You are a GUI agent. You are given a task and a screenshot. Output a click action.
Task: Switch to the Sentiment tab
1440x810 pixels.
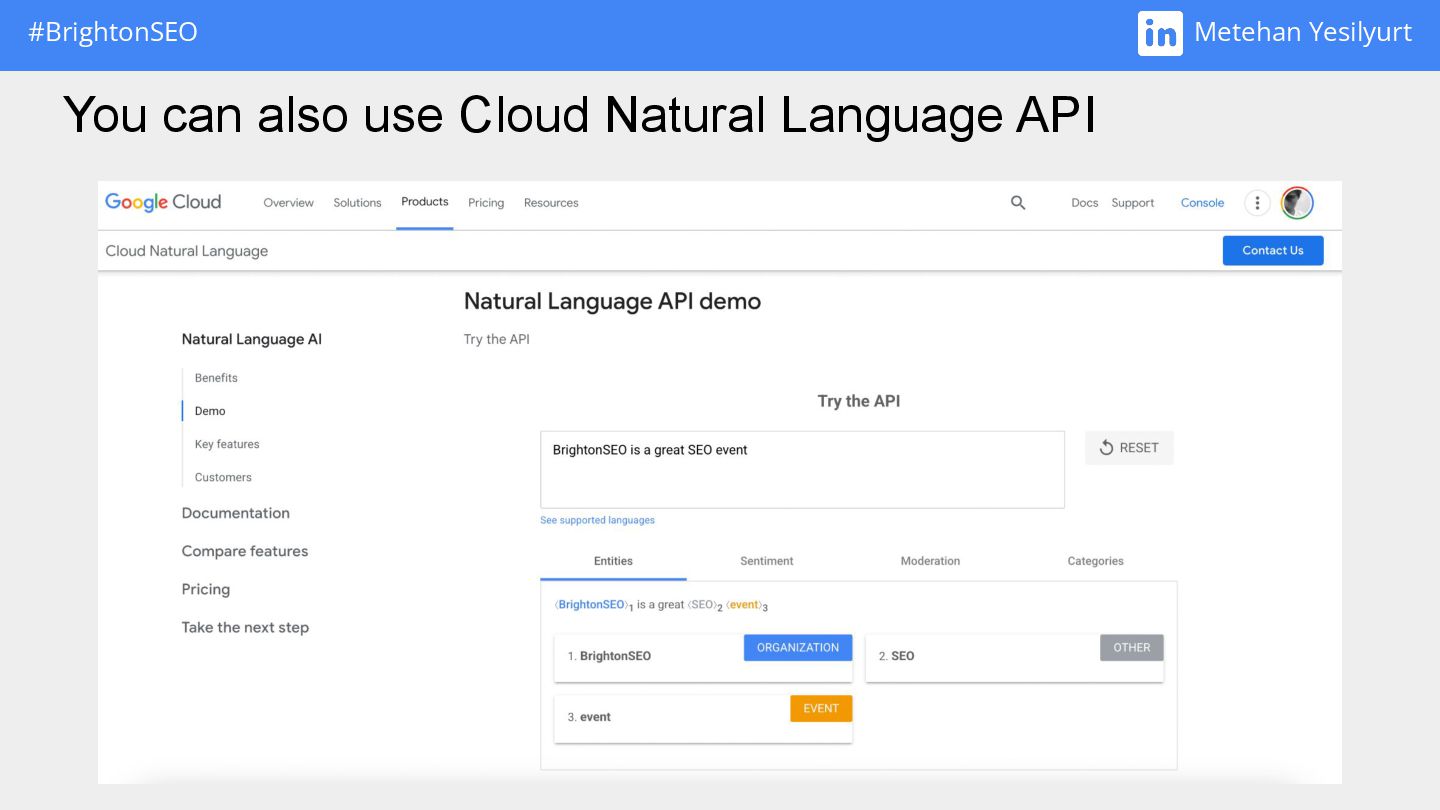click(x=767, y=561)
